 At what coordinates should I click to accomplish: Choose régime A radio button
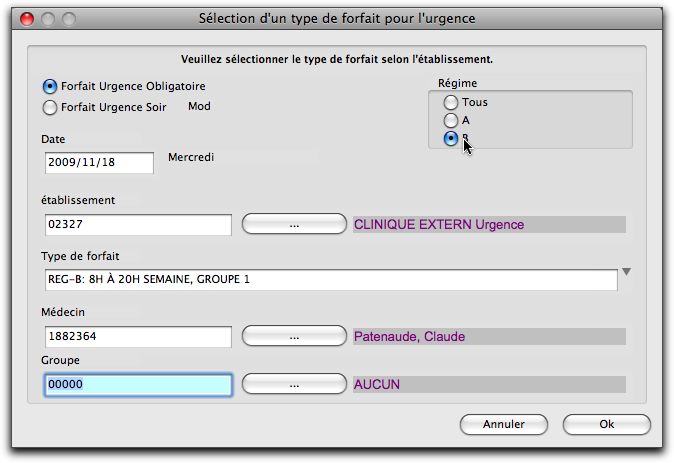[450, 120]
